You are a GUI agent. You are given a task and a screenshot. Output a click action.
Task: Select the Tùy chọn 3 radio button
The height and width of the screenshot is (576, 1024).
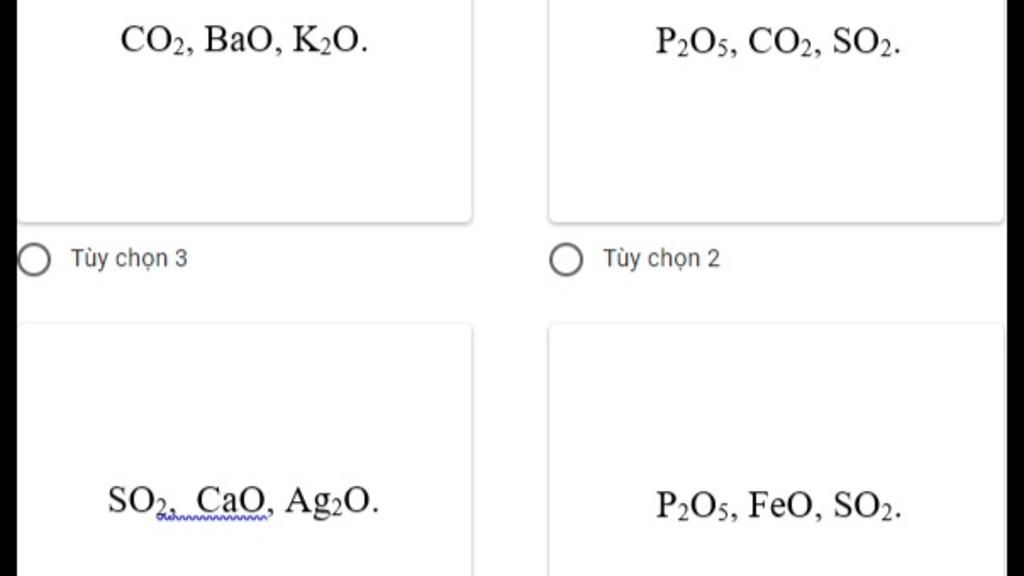click(34, 260)
